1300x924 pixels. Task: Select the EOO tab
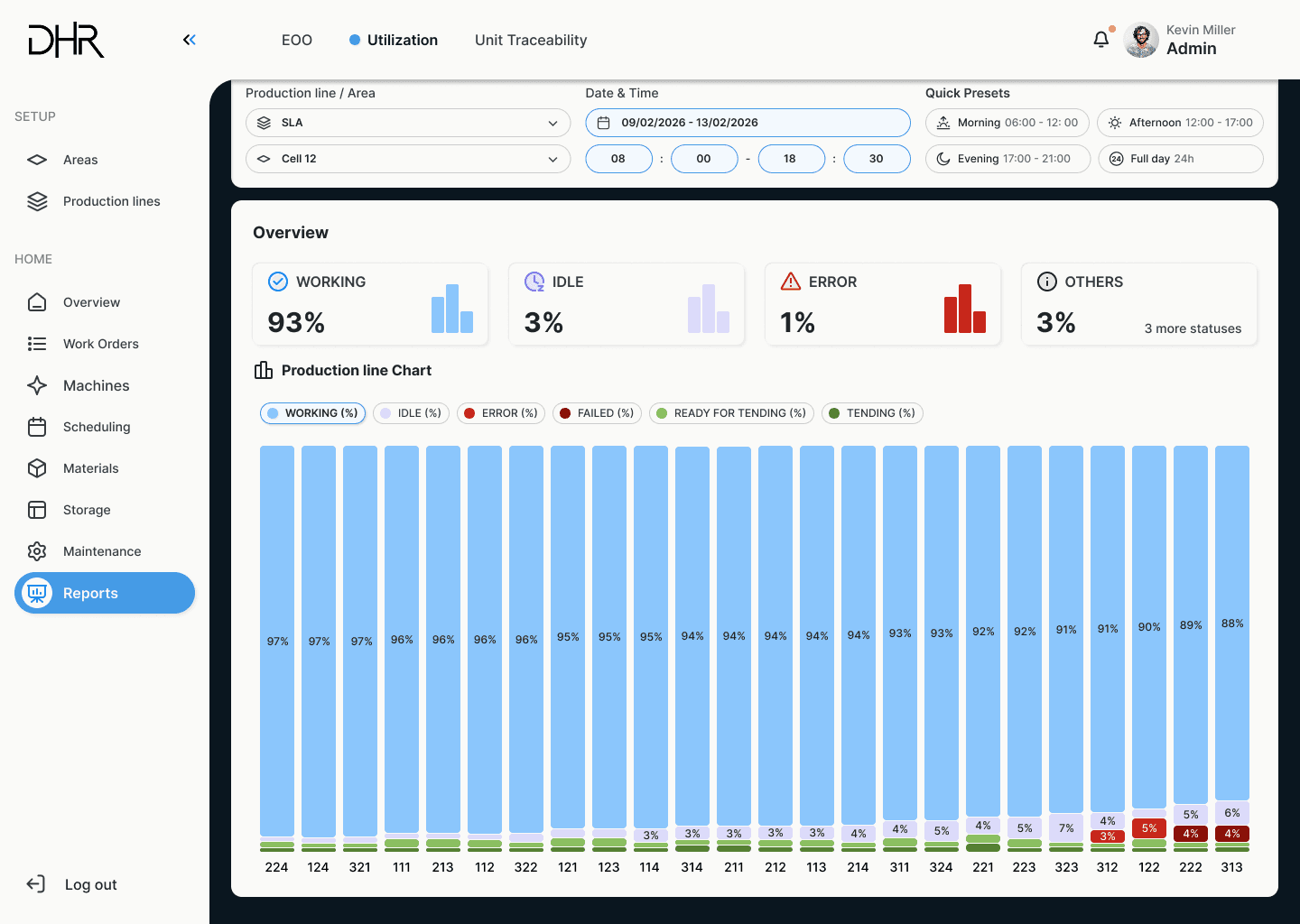click(x=297, y=40)
